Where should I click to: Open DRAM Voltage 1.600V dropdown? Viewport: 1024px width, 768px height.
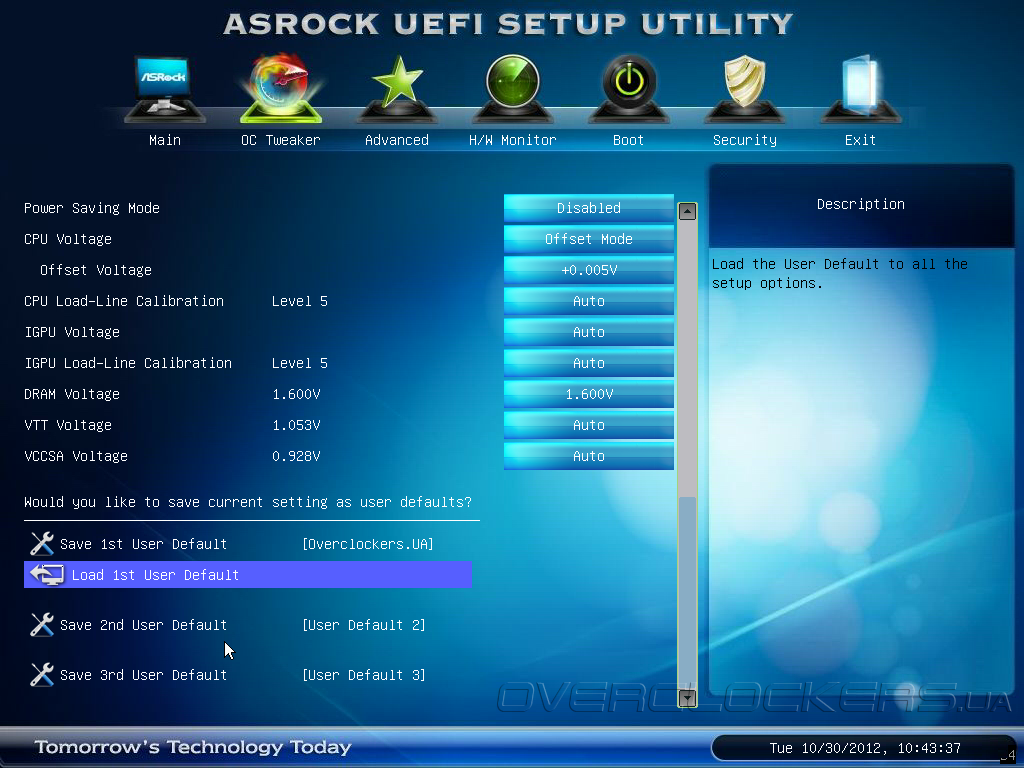(x=588, y=394)
